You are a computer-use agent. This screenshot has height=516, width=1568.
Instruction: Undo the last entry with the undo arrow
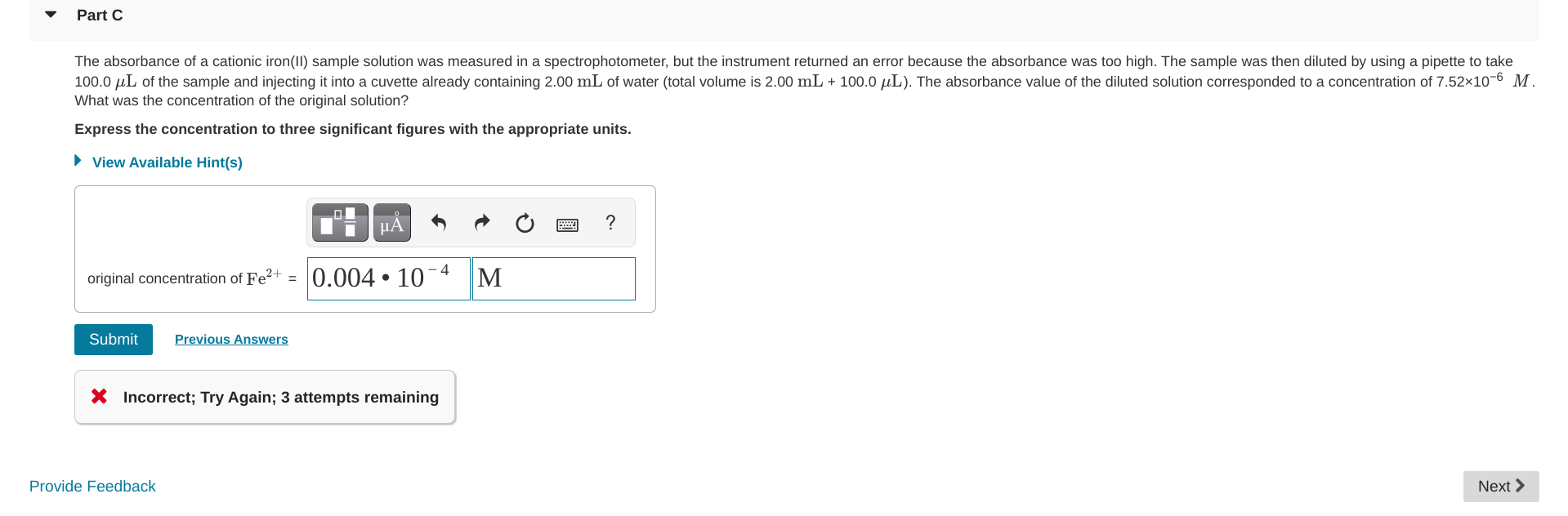coord(439,222)
